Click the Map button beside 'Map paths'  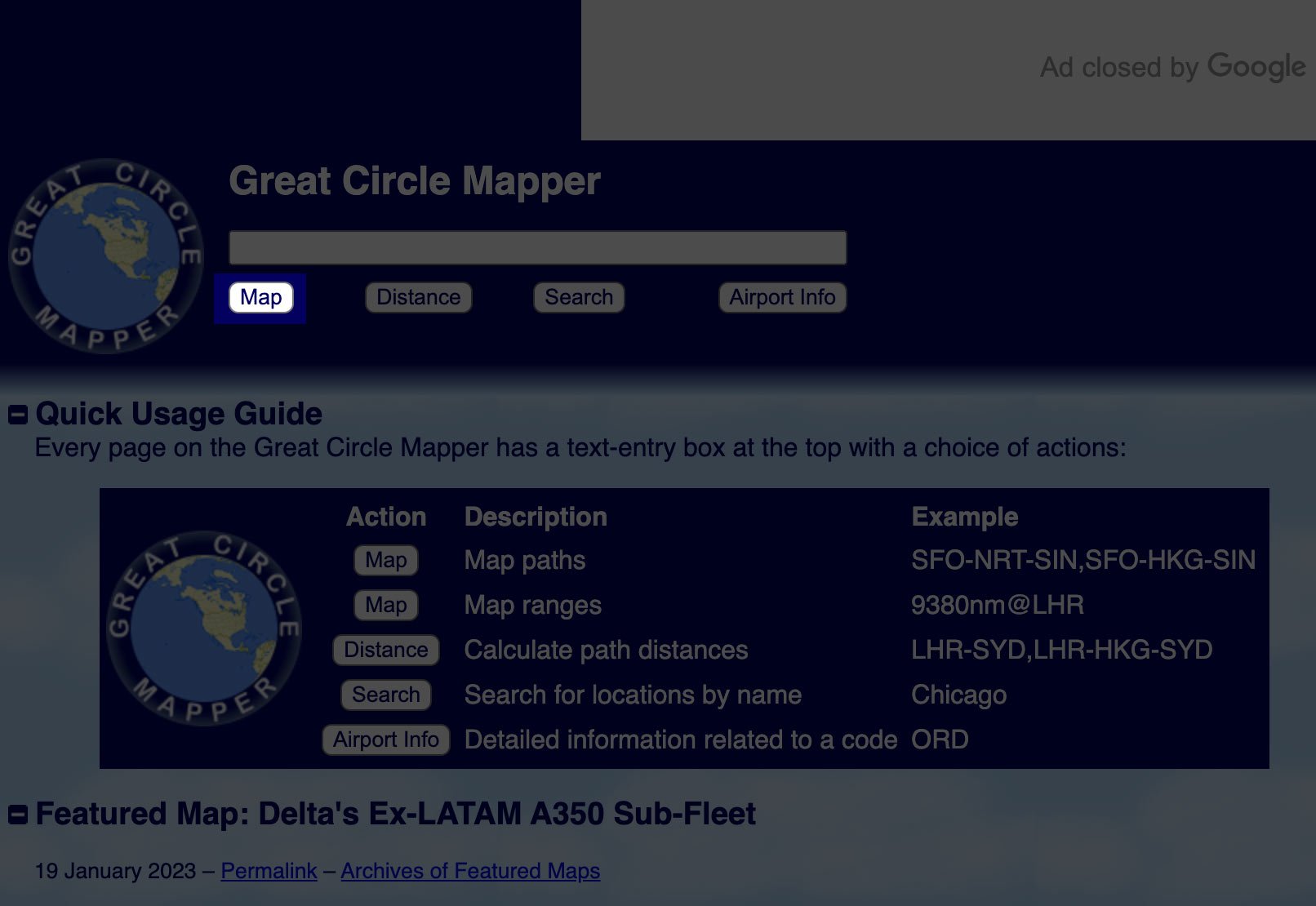tap(385, 560)
